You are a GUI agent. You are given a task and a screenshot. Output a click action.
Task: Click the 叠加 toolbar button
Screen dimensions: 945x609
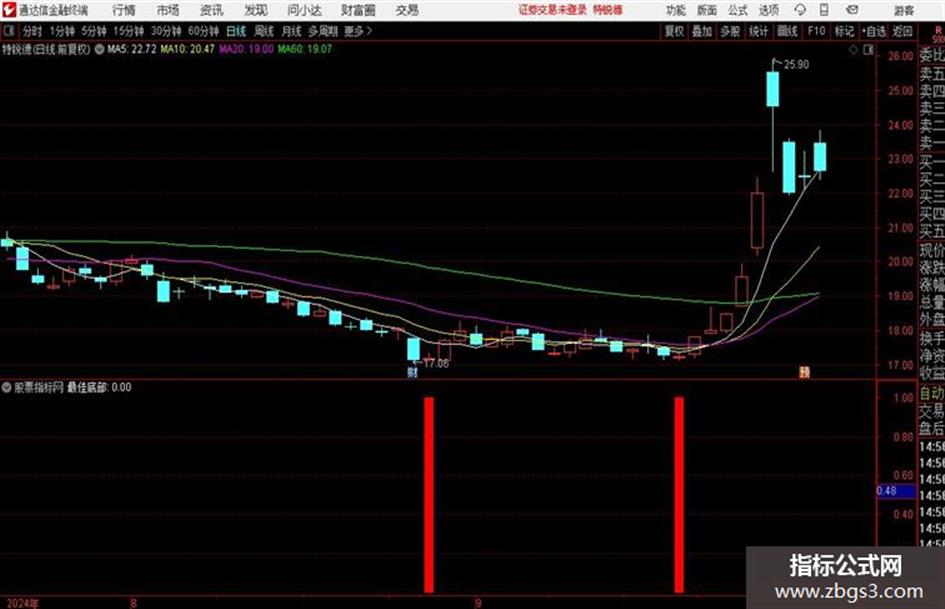[x=702, y=31]
